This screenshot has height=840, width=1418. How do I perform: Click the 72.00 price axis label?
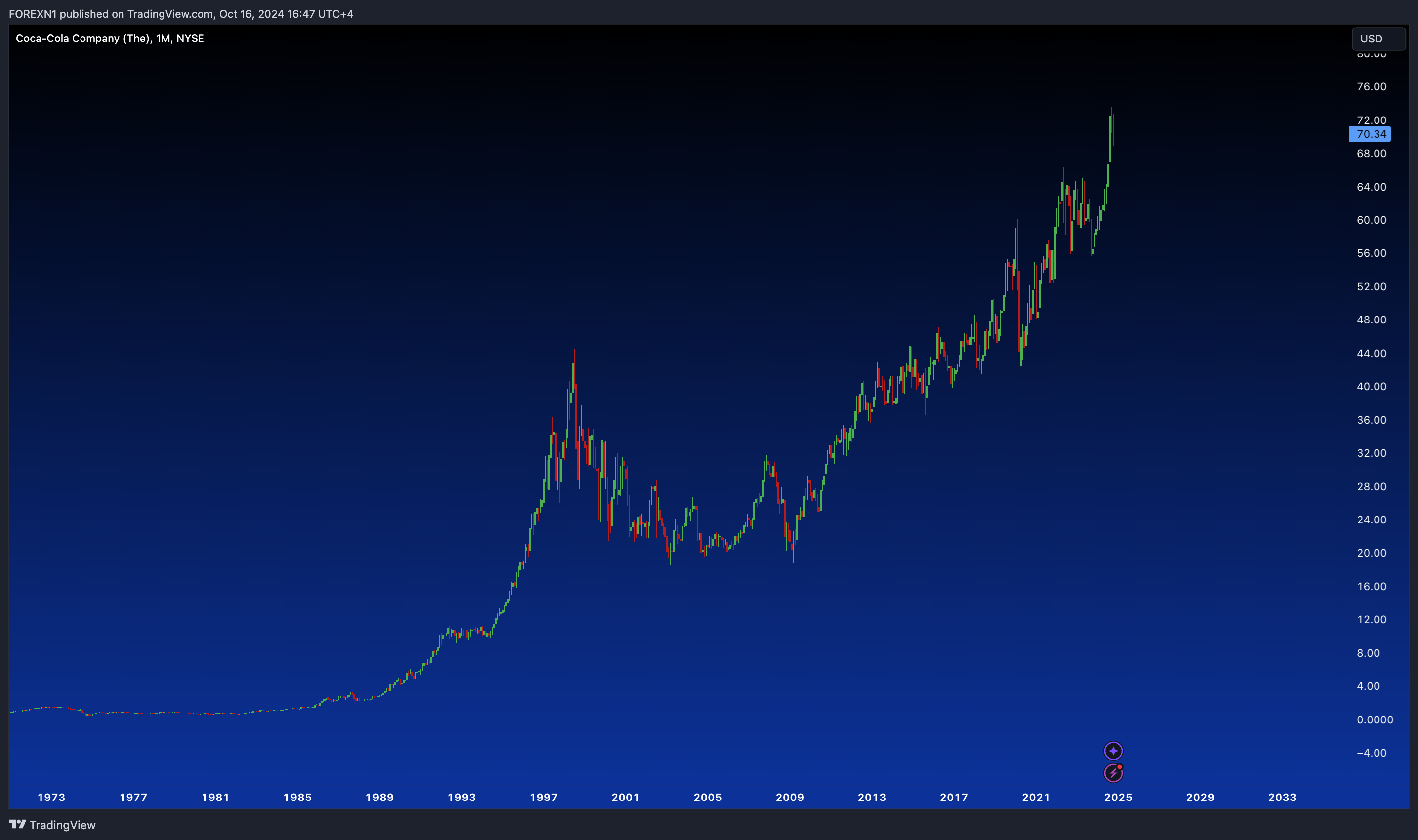pos(1371,120)
